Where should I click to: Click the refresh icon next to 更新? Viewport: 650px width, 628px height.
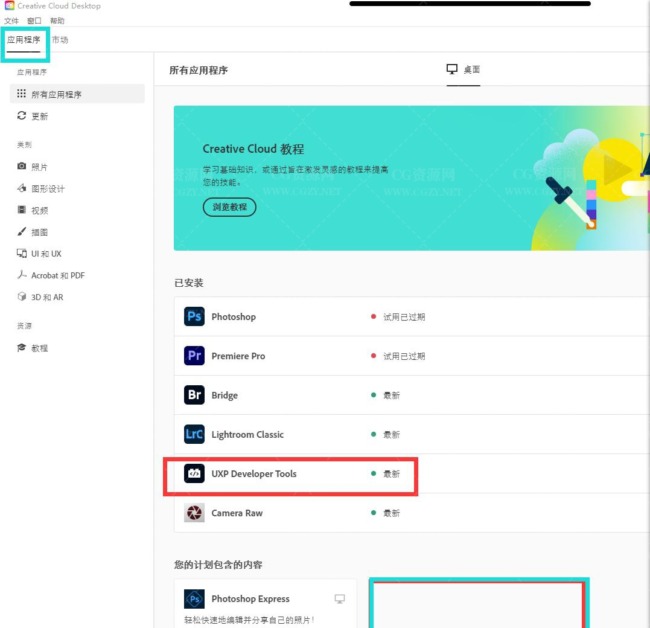[22, 116]
